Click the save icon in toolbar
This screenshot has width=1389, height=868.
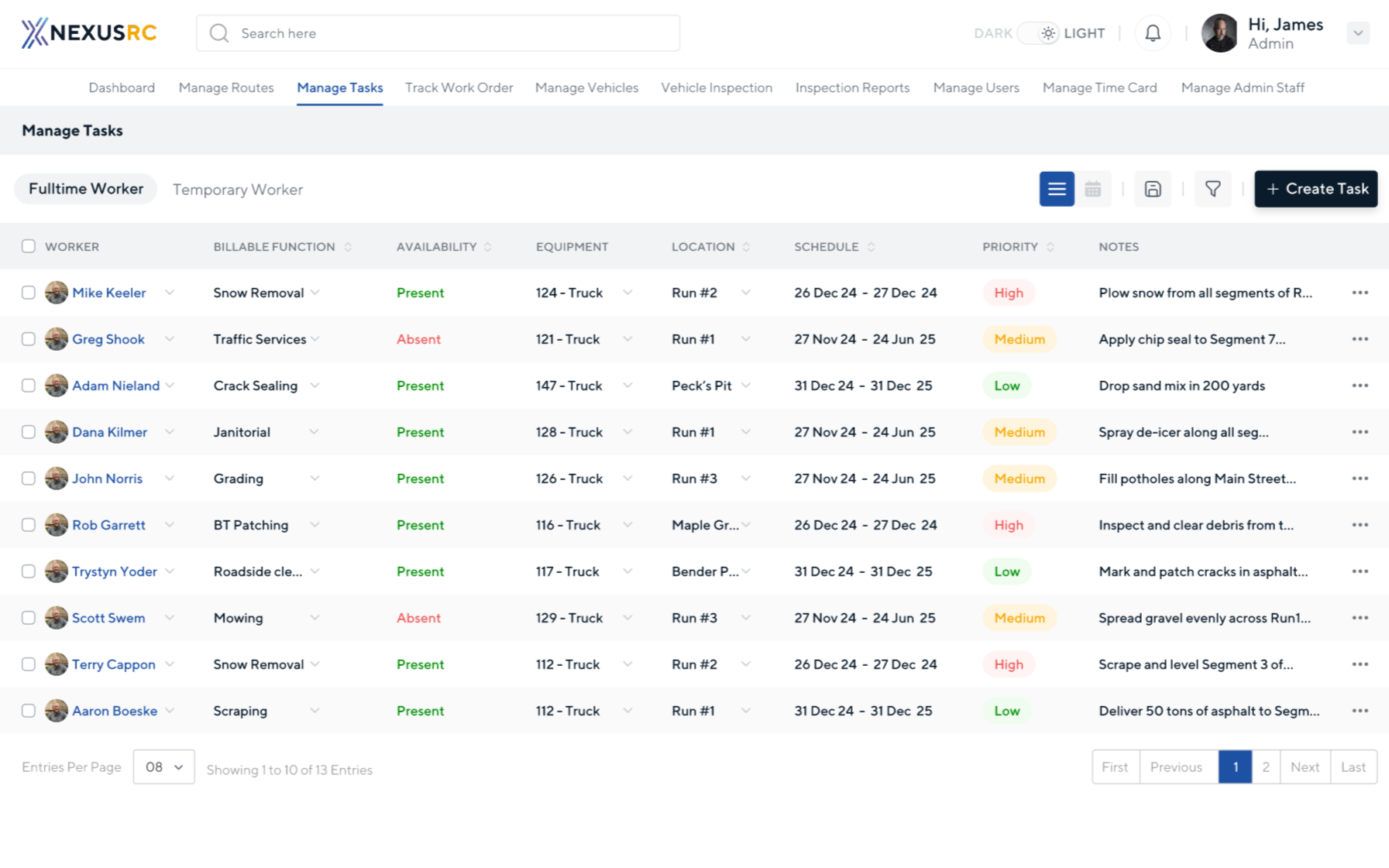tap(1152, 189)
